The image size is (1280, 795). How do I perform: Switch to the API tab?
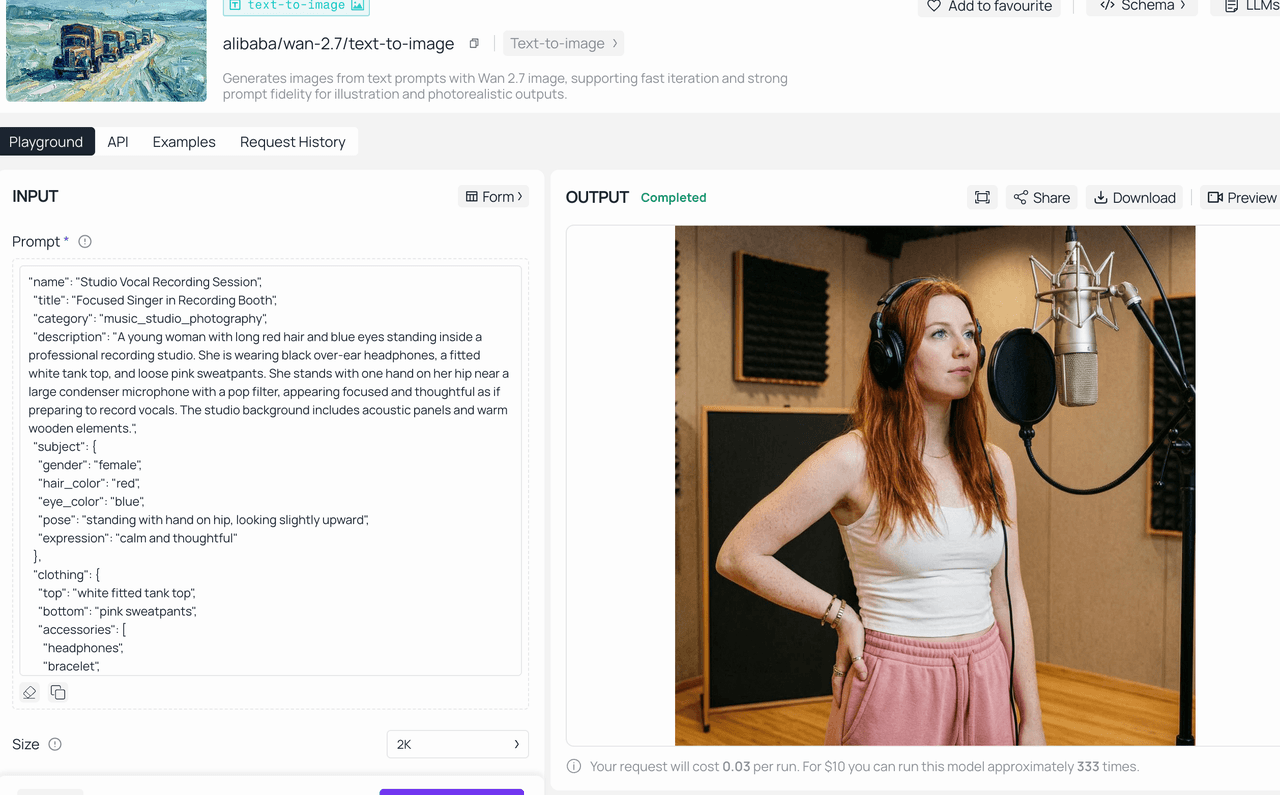point(118,142)
